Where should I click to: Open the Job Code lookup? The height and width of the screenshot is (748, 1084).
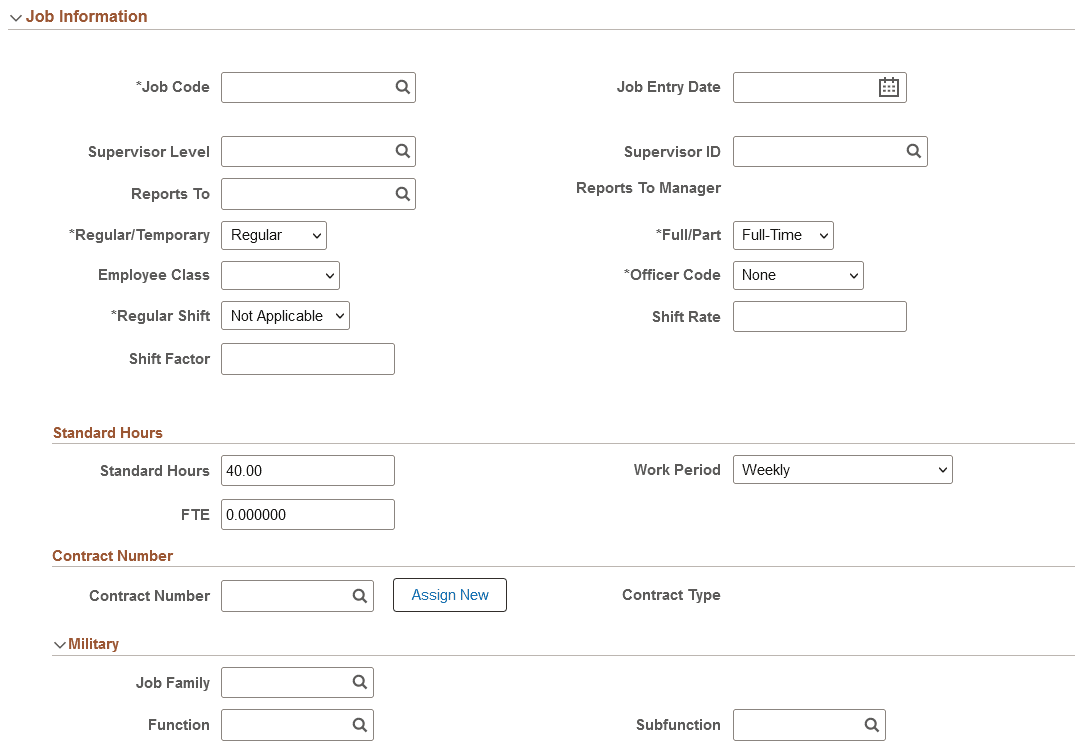402,87
